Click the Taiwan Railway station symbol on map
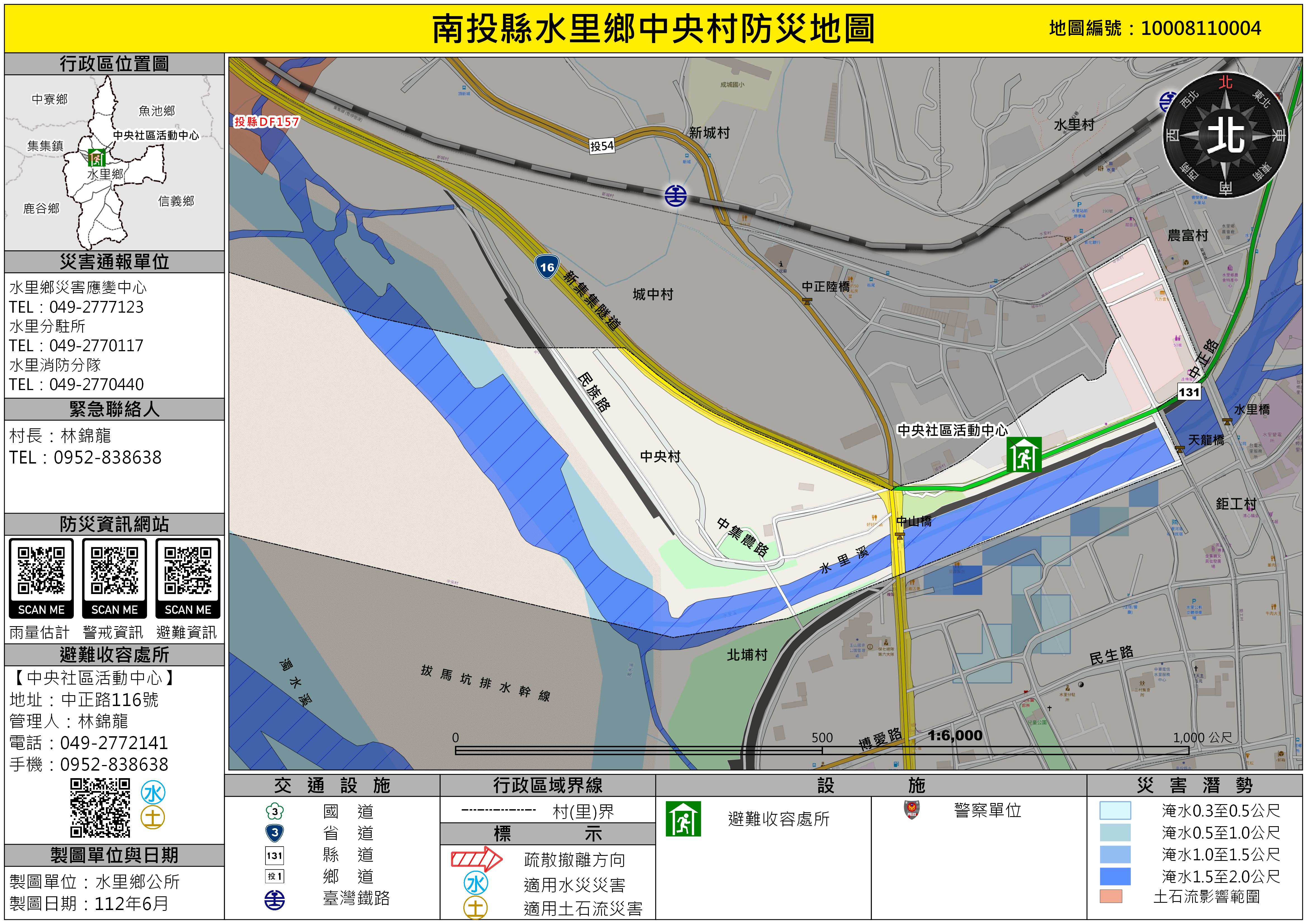 [x=675, y=196]
